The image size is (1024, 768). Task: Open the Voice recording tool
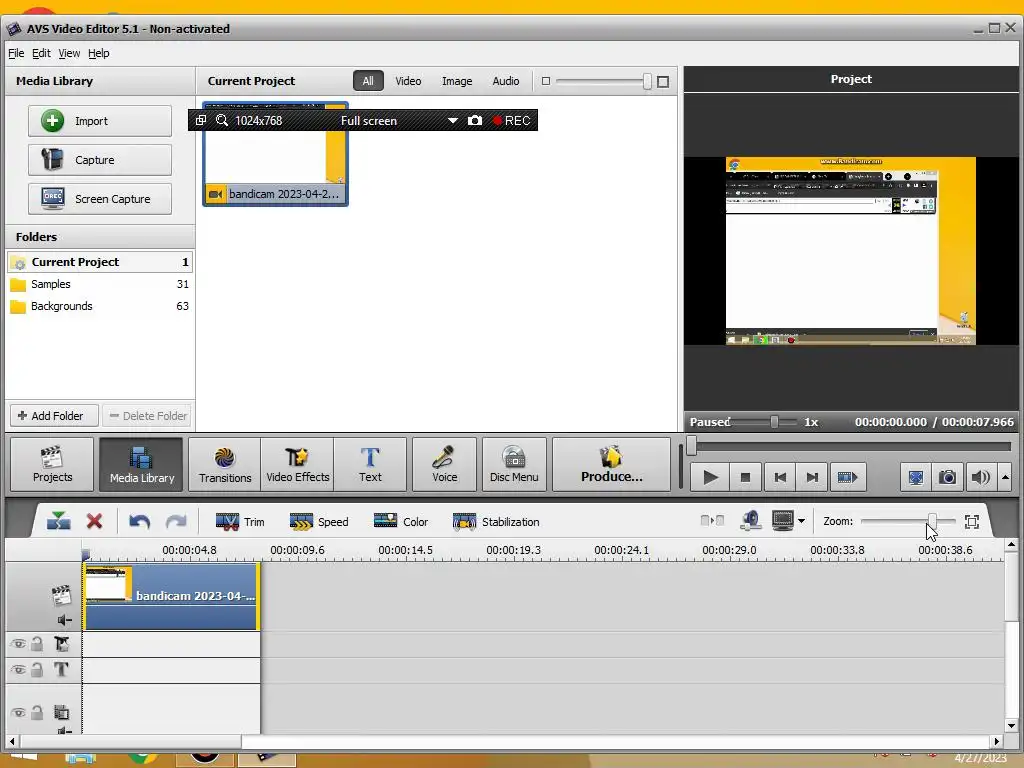444,464
